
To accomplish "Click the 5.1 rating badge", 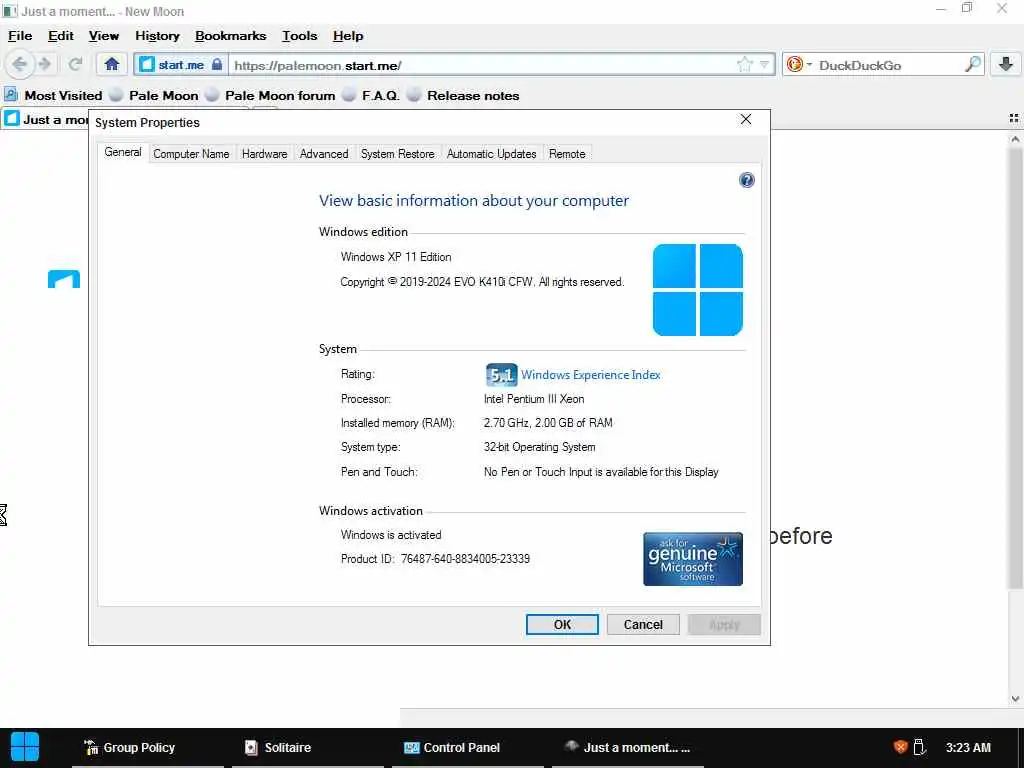I will pos(502,375).
